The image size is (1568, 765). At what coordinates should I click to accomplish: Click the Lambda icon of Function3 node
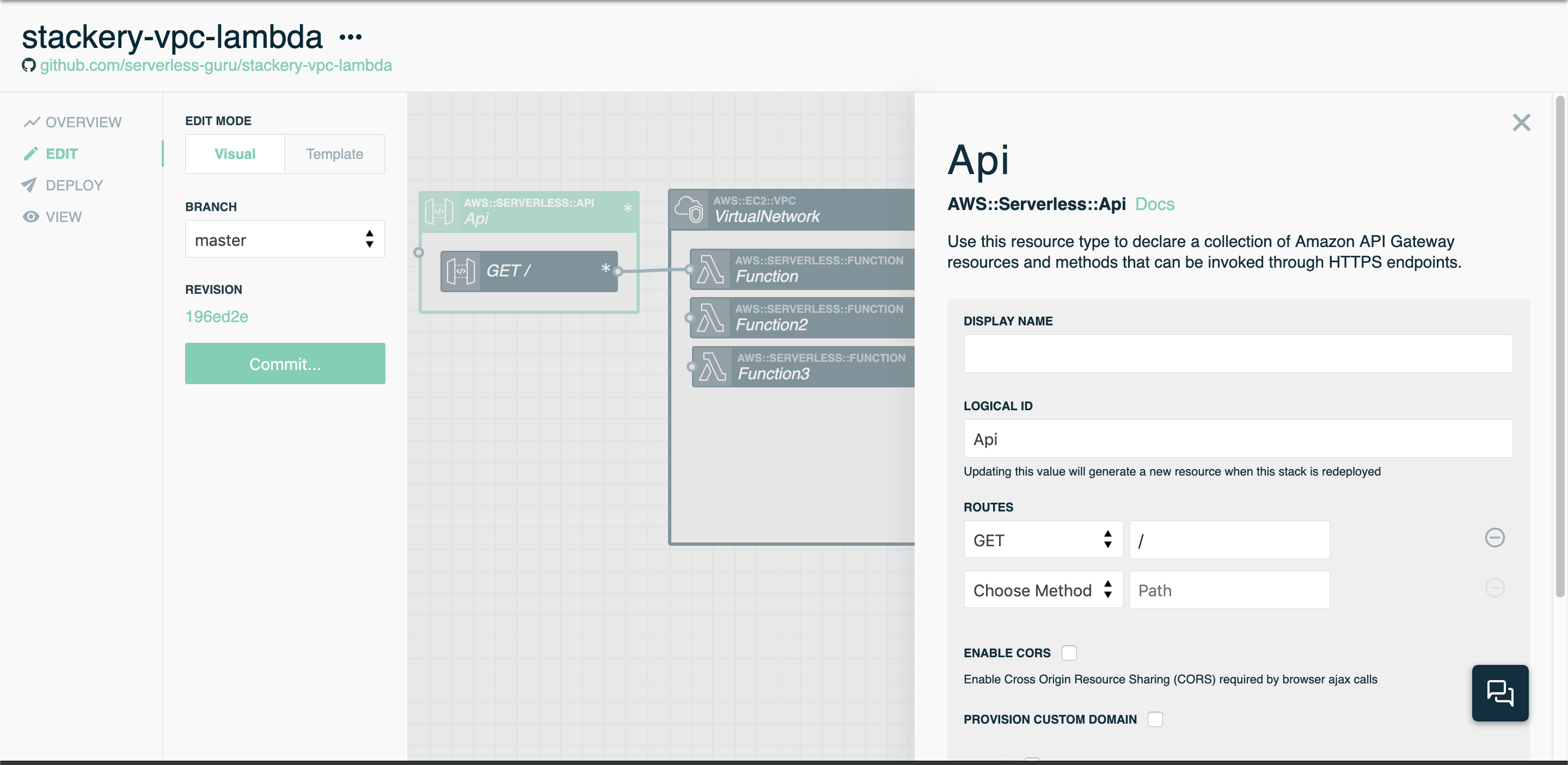[712, 367]
